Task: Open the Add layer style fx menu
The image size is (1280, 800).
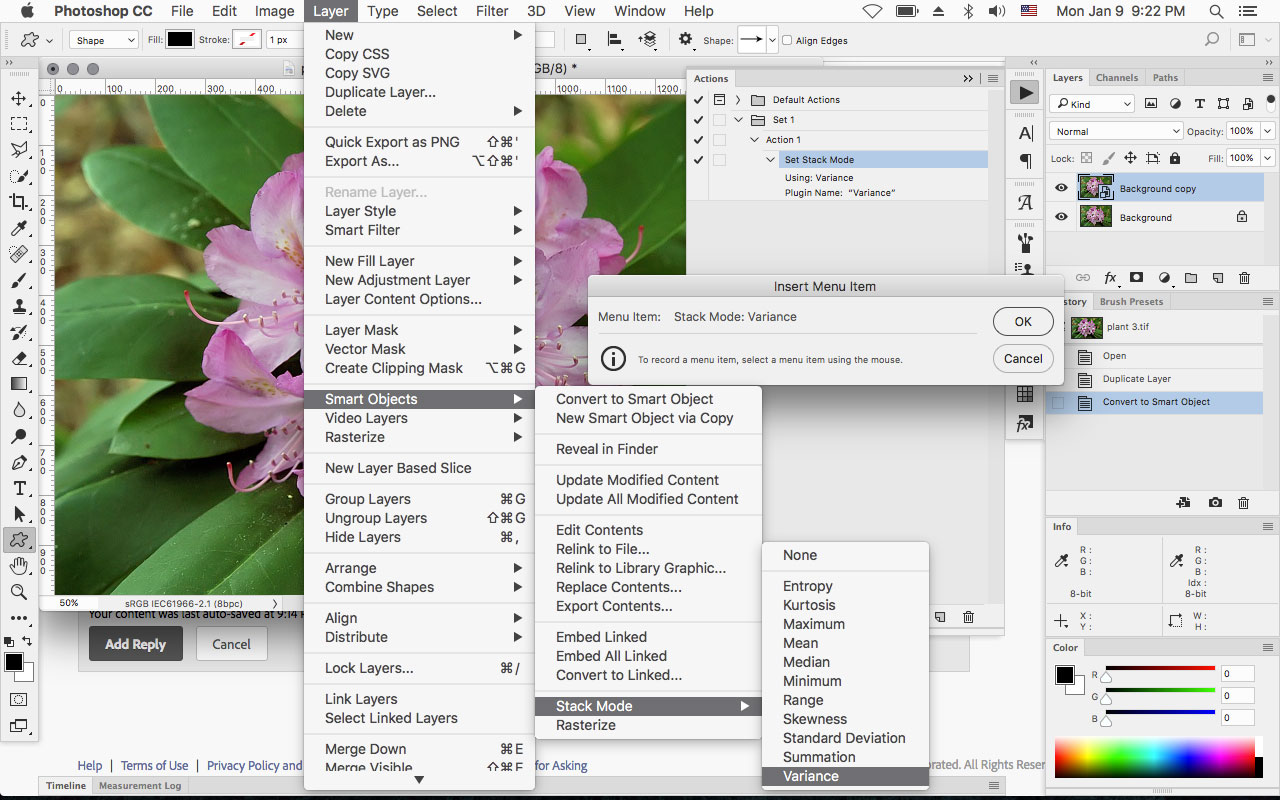Action: pyautogui.click(x=1108, y=278)
